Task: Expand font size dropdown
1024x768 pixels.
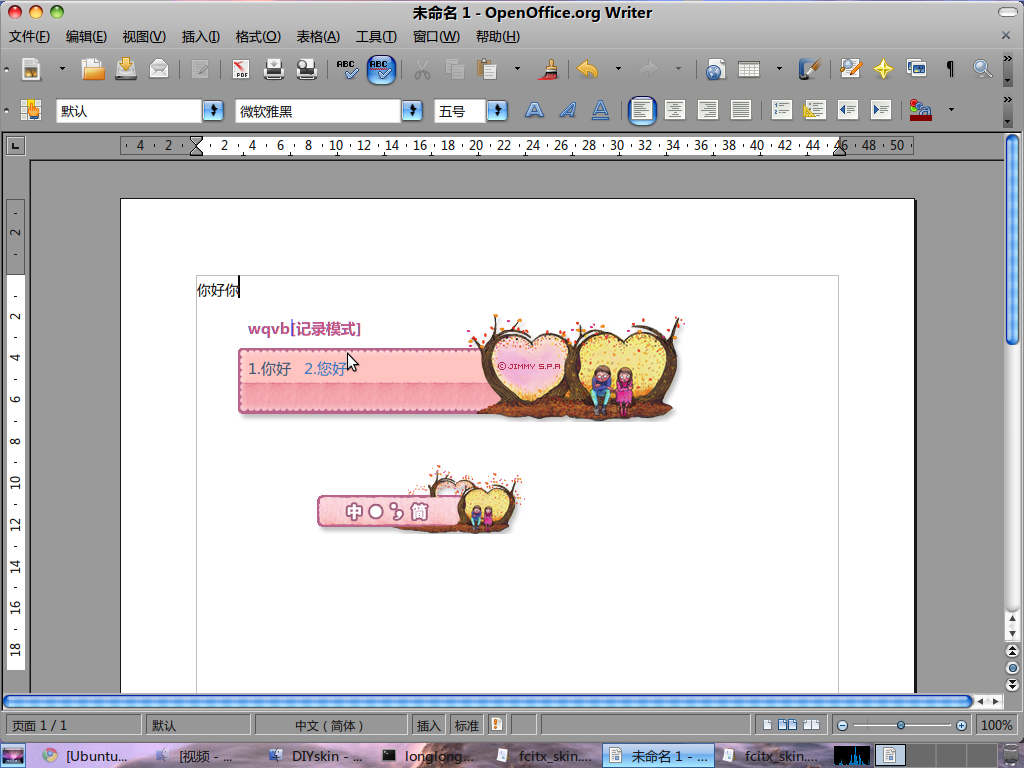Action: point(497,110)
